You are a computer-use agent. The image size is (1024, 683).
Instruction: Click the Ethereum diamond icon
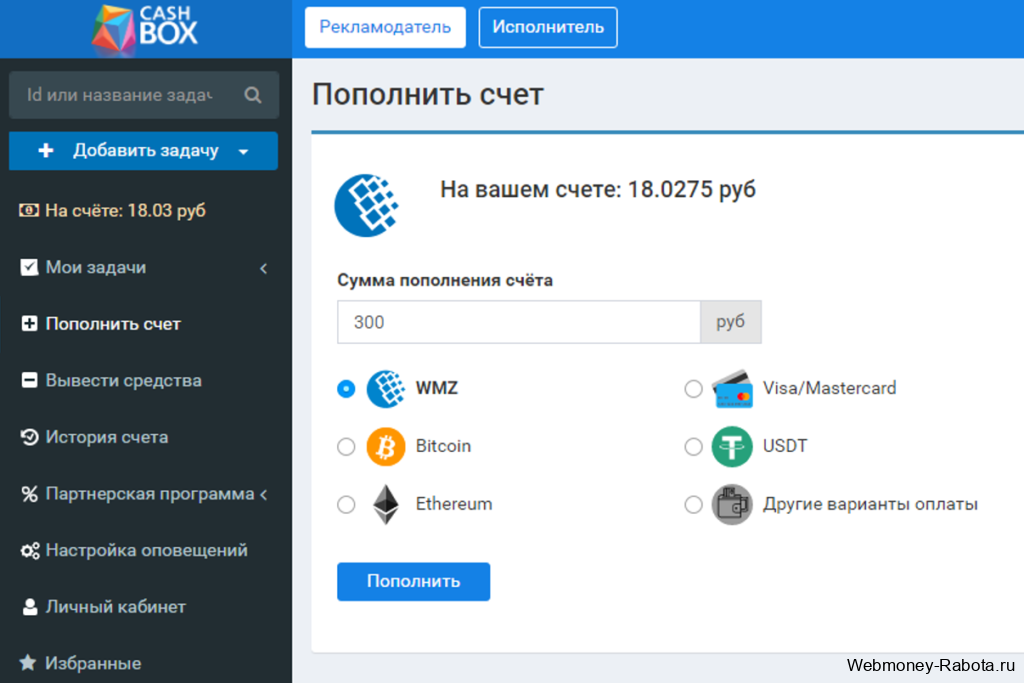click(386, 504)
